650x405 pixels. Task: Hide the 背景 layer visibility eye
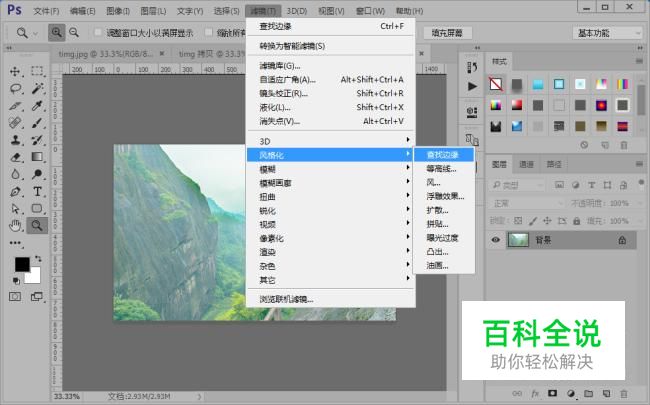click(x=496, y=240)
